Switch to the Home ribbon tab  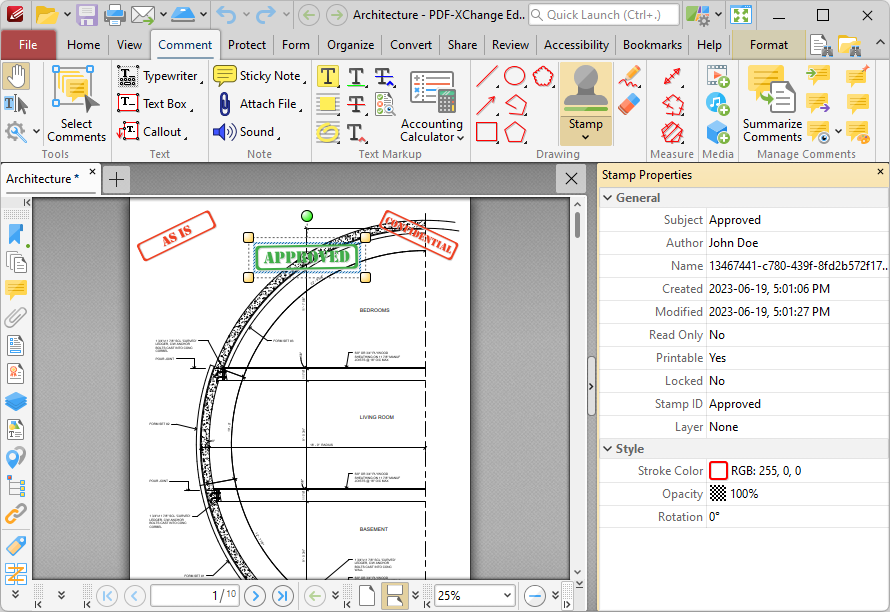[83, 45]
